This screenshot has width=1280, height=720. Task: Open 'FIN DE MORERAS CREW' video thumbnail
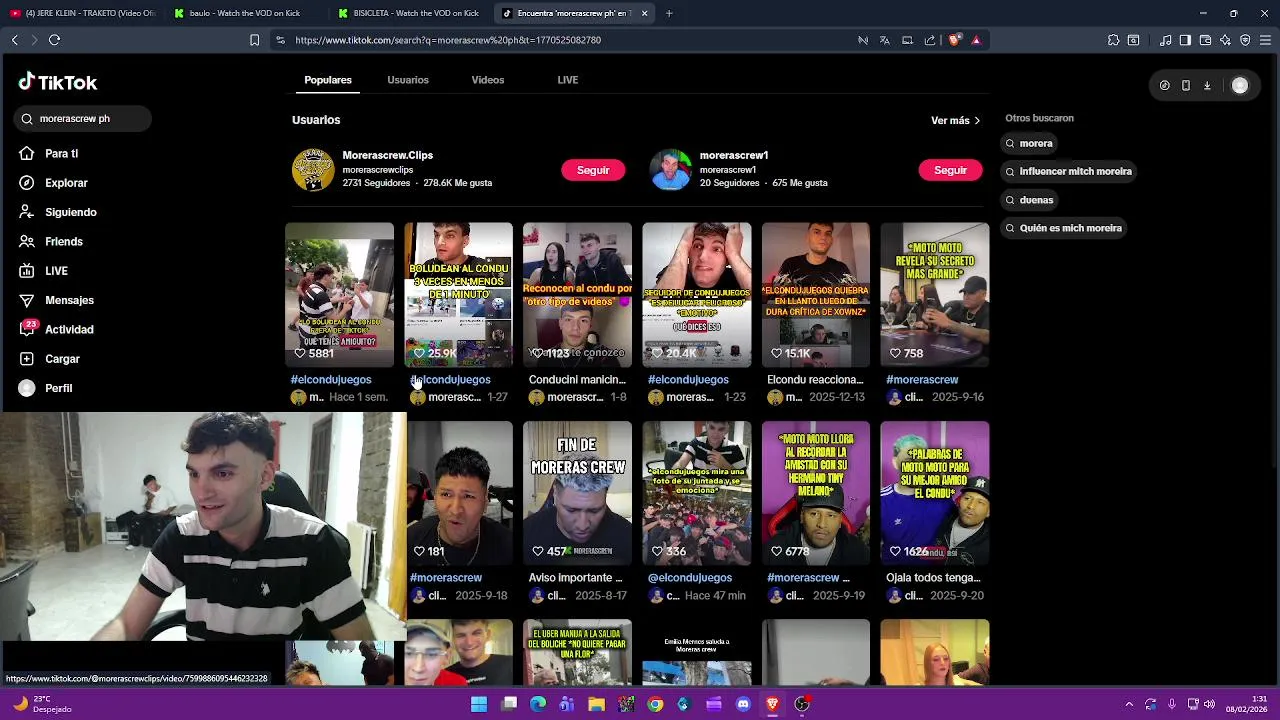pos(577,493)
